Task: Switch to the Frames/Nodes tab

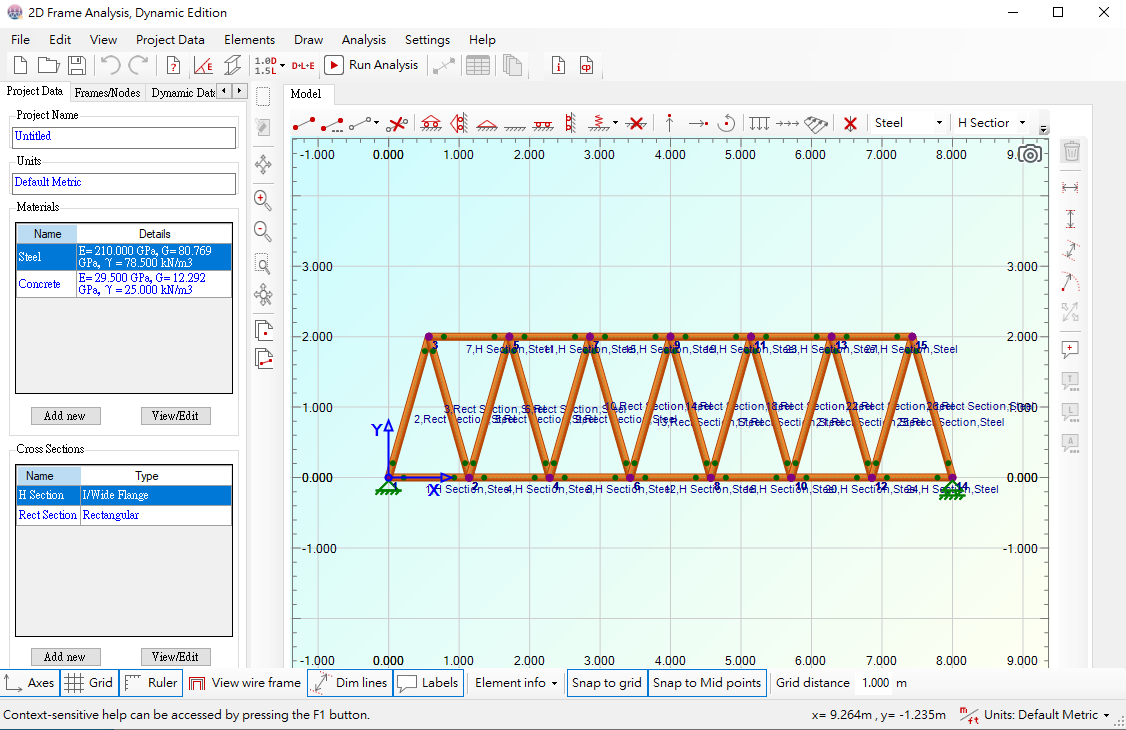Action: 107,93
